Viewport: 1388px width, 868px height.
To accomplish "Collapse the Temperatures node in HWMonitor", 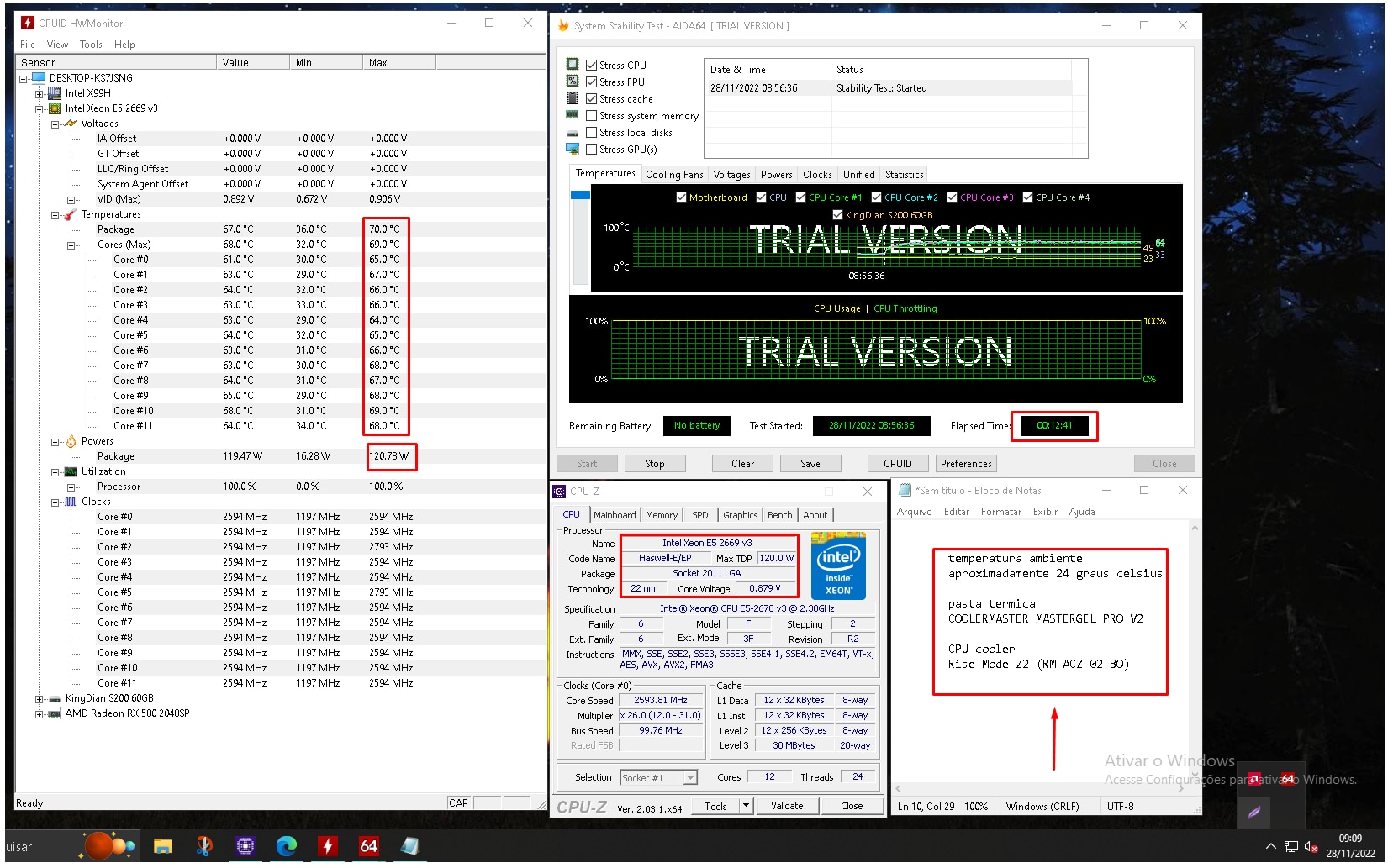I will point(55,215).
